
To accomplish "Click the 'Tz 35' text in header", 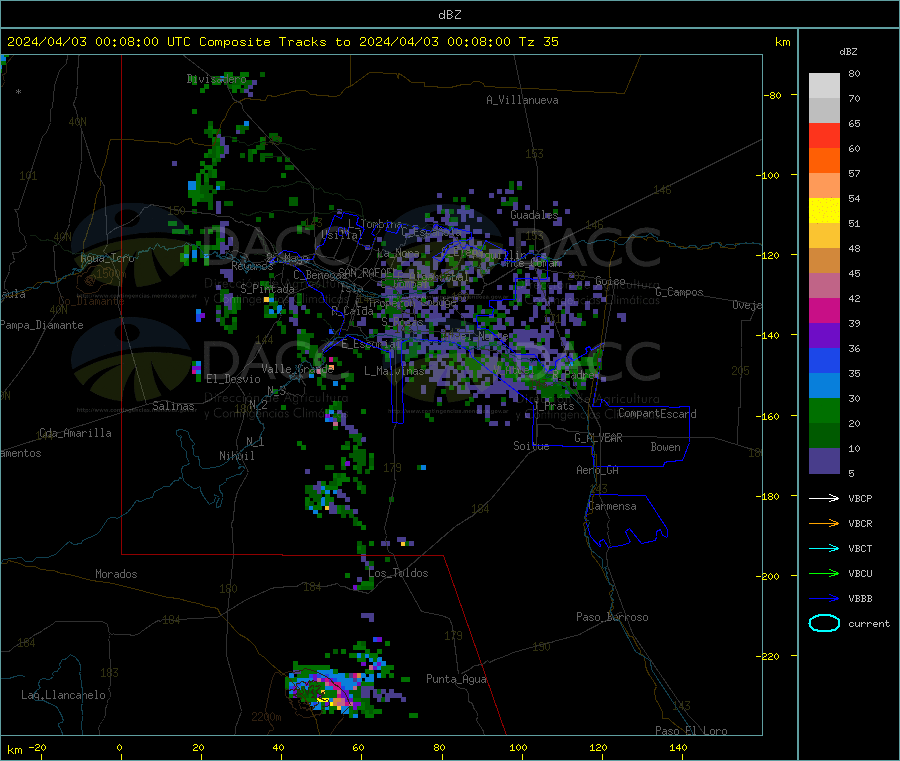I will click(x=538, y=42).
